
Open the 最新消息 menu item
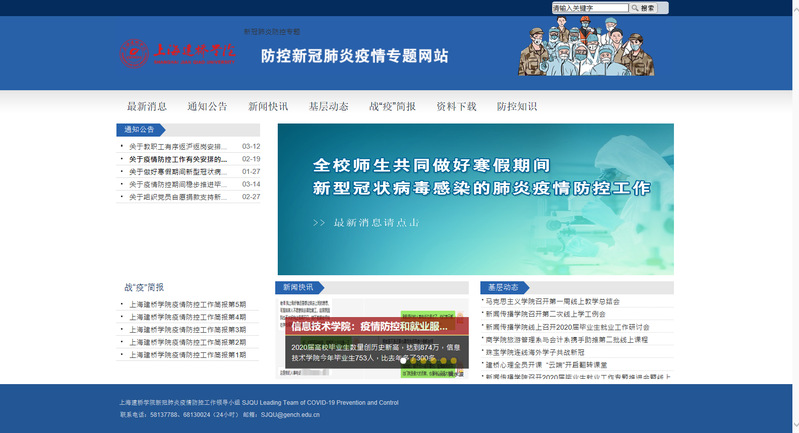click(147, 106)
